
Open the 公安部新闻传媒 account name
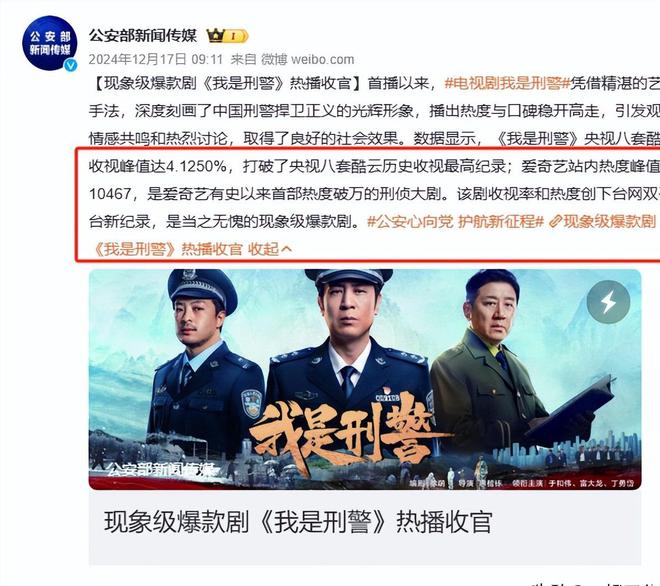143,35
